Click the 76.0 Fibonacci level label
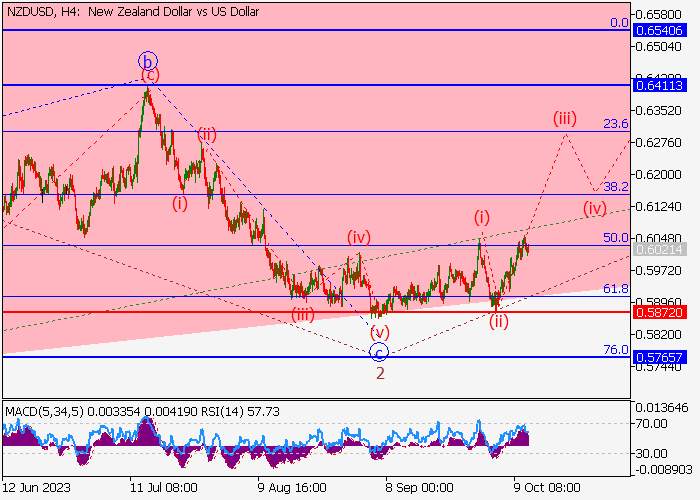 (x=616, y=350)
